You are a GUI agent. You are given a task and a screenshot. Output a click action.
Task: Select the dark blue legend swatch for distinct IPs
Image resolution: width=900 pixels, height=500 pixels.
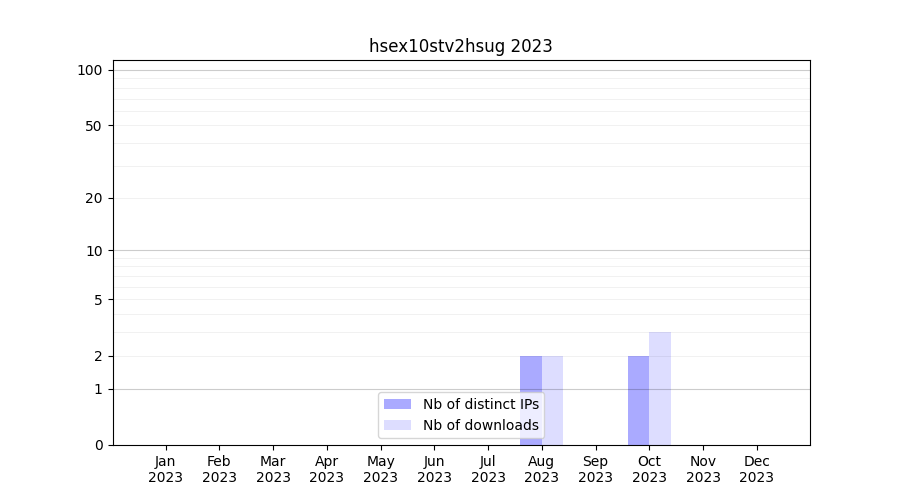coord(397,404)
